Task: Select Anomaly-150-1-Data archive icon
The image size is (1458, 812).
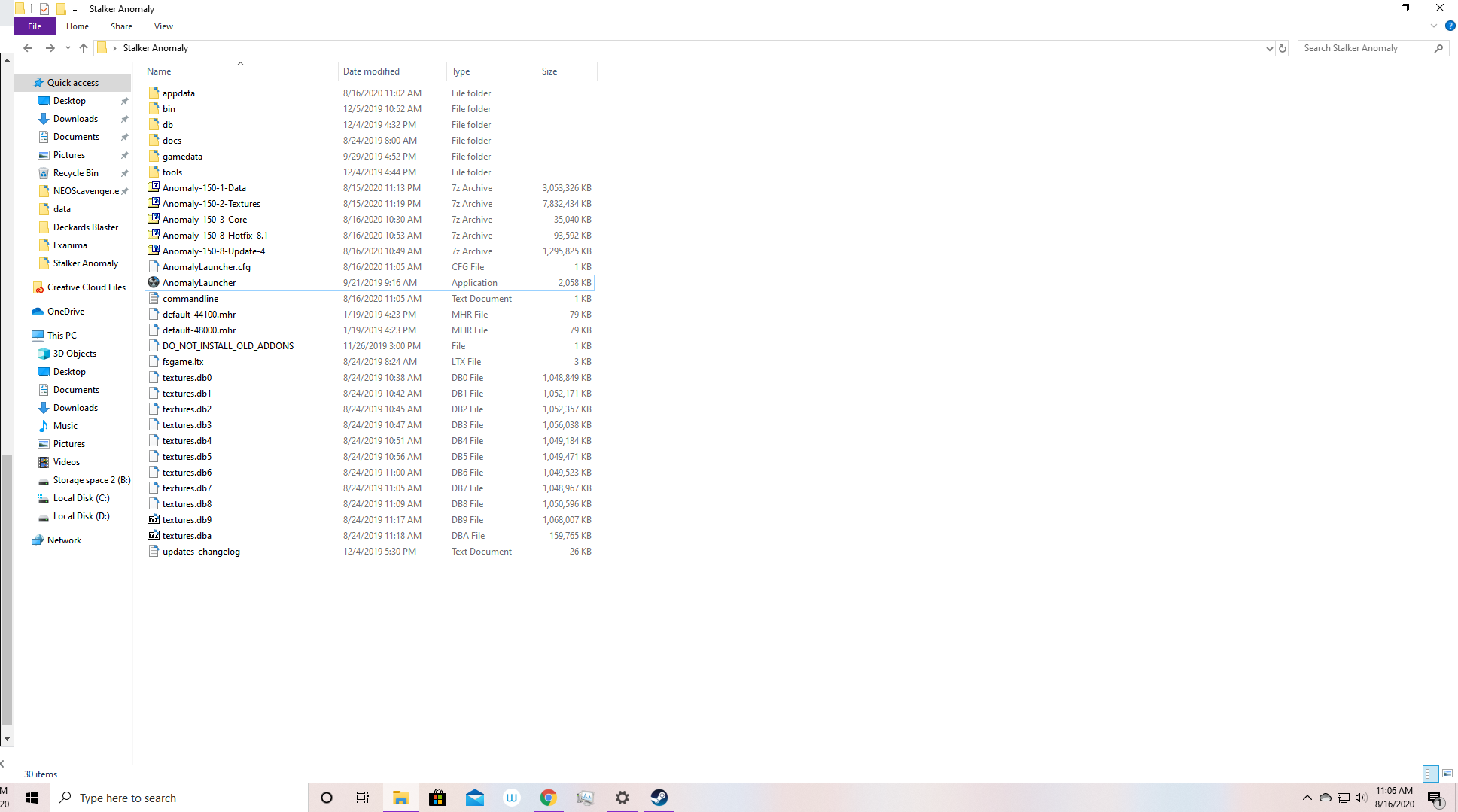Action: coord(154,187)
